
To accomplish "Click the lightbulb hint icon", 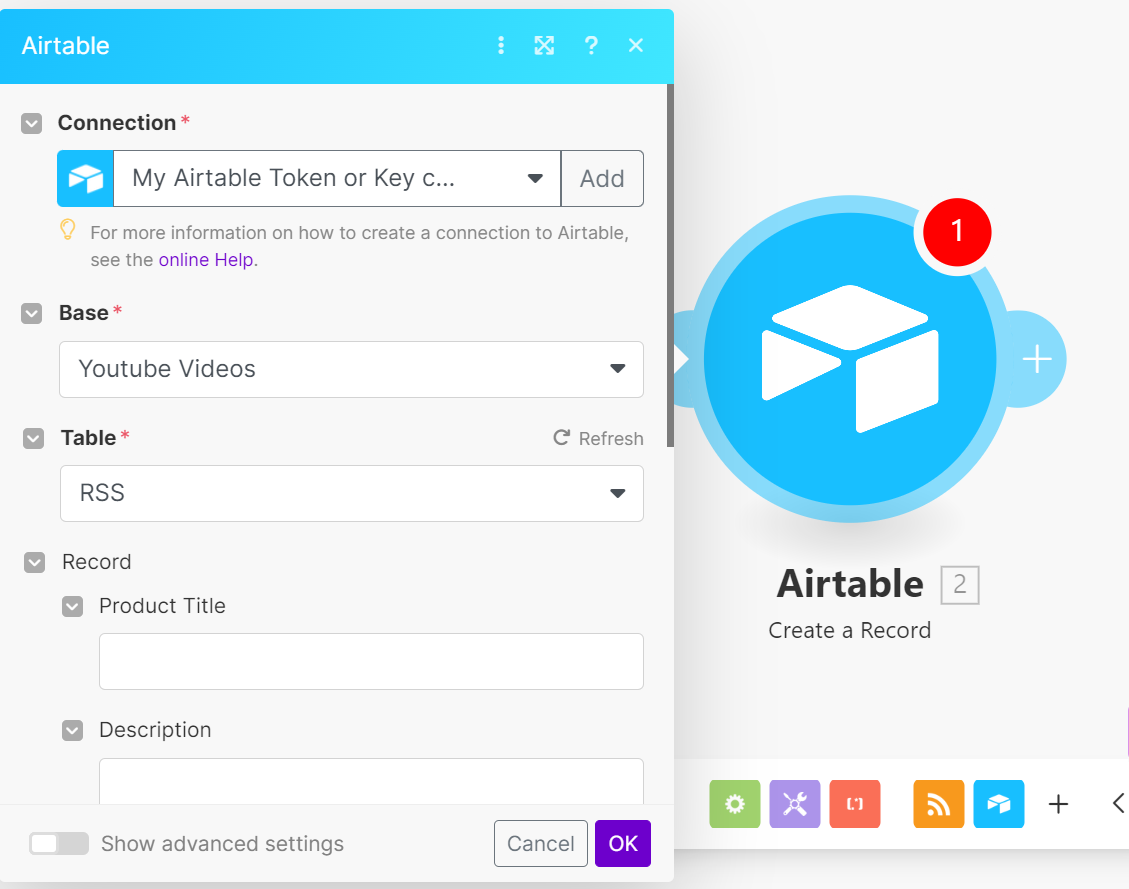I will click(x=68, y=230).
